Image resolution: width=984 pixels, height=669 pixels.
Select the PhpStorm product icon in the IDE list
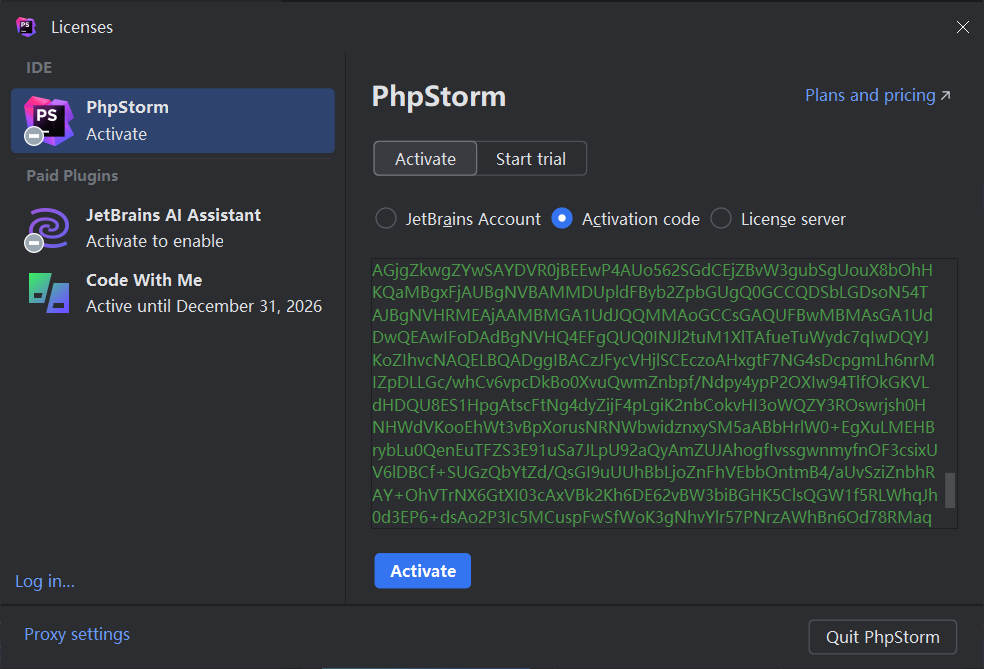[48, 120]
